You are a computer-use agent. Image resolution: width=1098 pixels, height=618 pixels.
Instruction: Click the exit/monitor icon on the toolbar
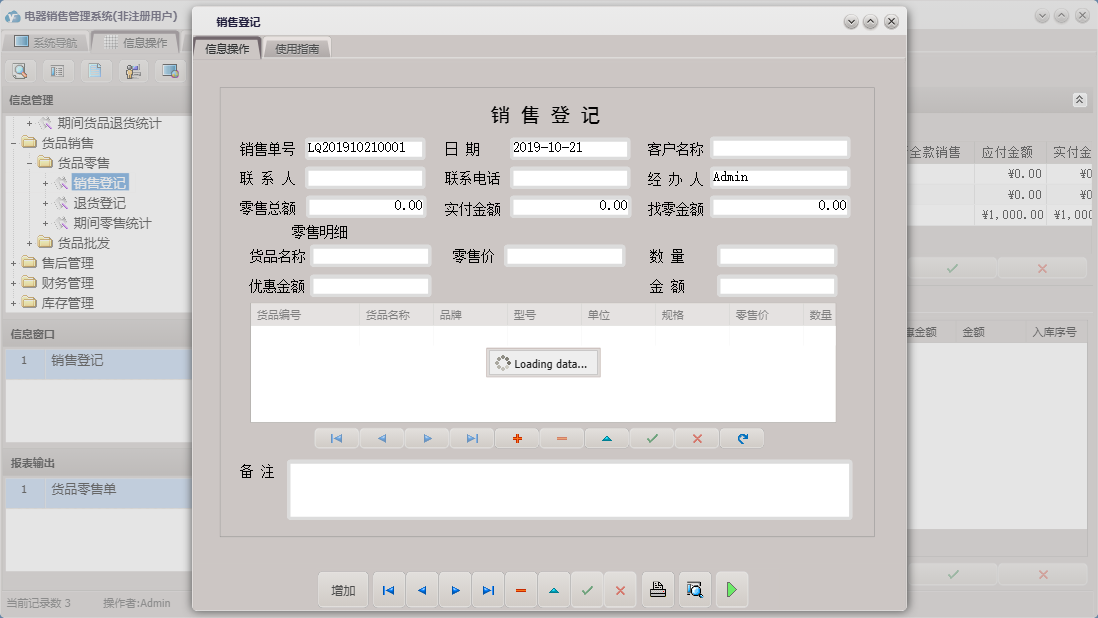click(x=168, y=71)
